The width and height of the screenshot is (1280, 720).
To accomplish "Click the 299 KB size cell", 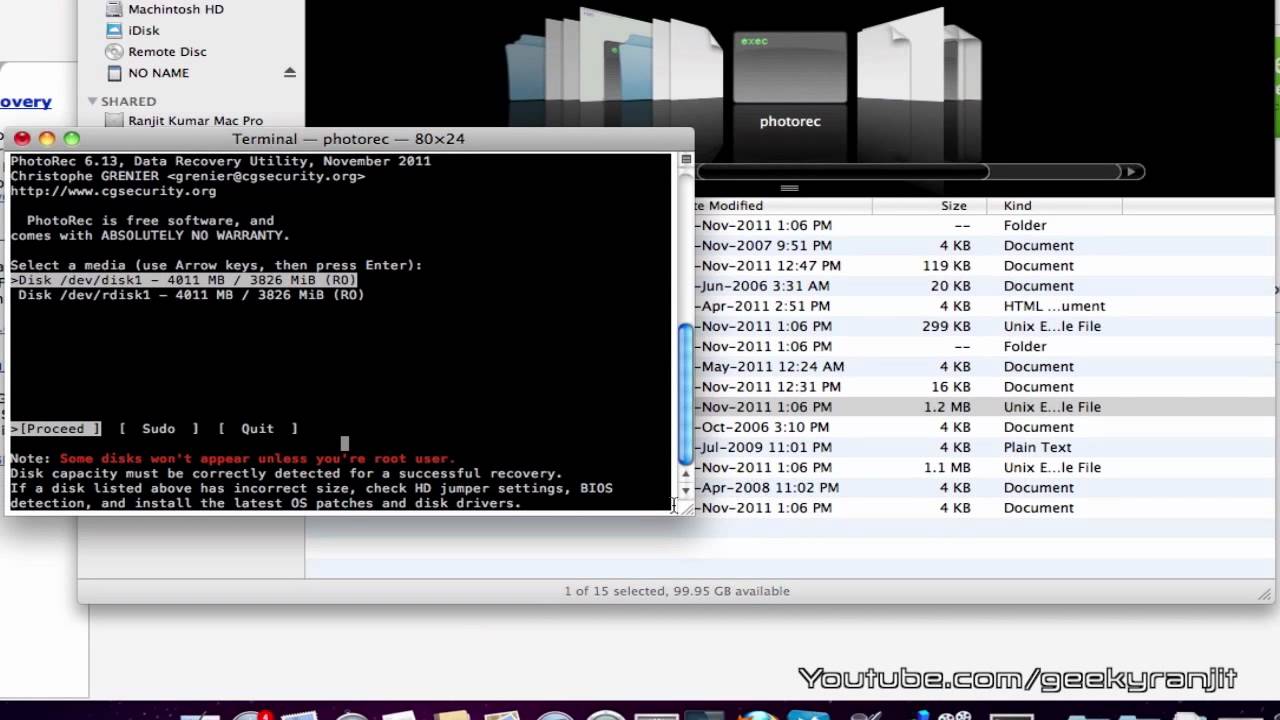I will 947,327.
